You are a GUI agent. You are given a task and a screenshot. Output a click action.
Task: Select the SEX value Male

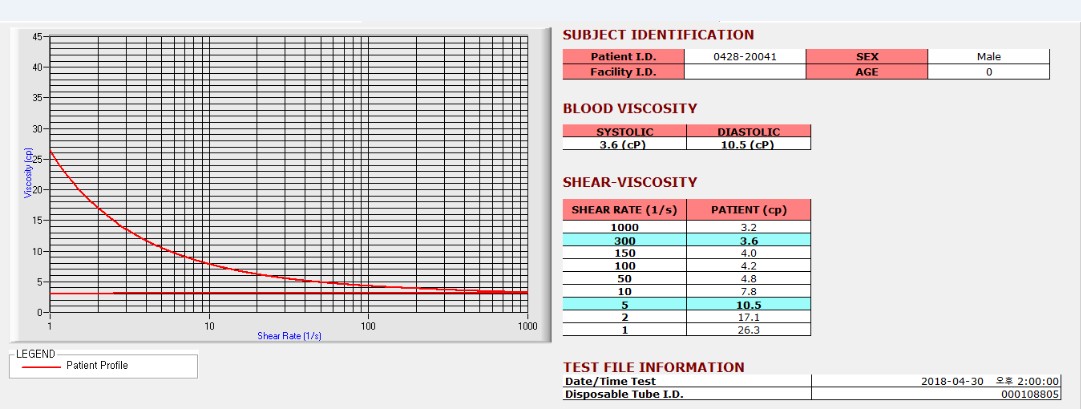pos(989,57)
